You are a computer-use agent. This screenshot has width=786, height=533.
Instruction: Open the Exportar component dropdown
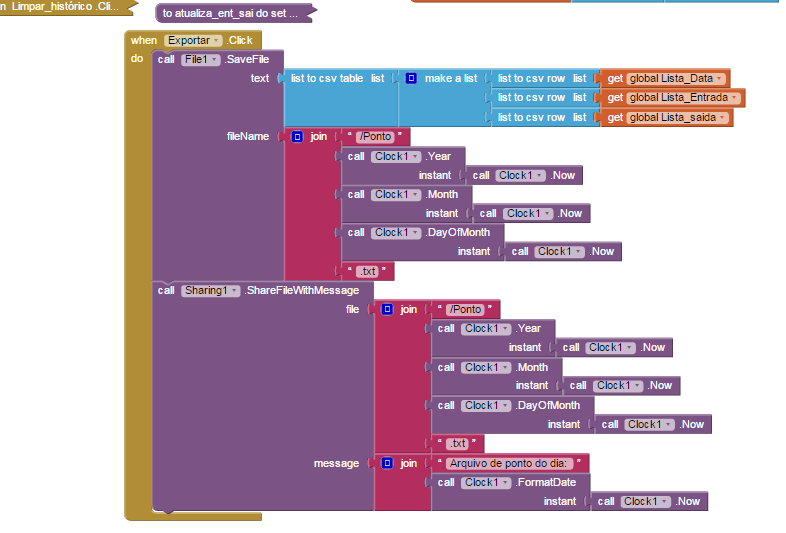216,41
